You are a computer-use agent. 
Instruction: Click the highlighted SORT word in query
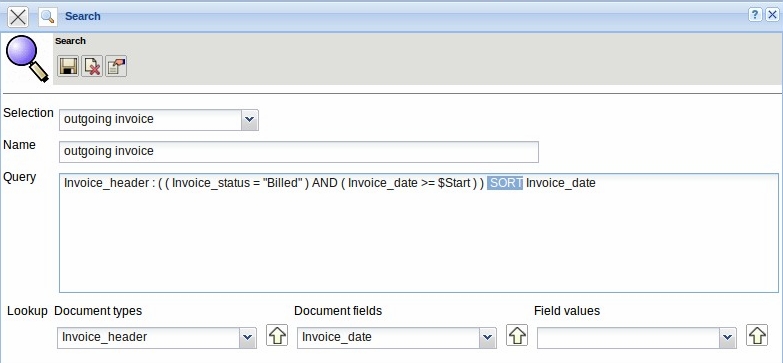coord(505,183)
